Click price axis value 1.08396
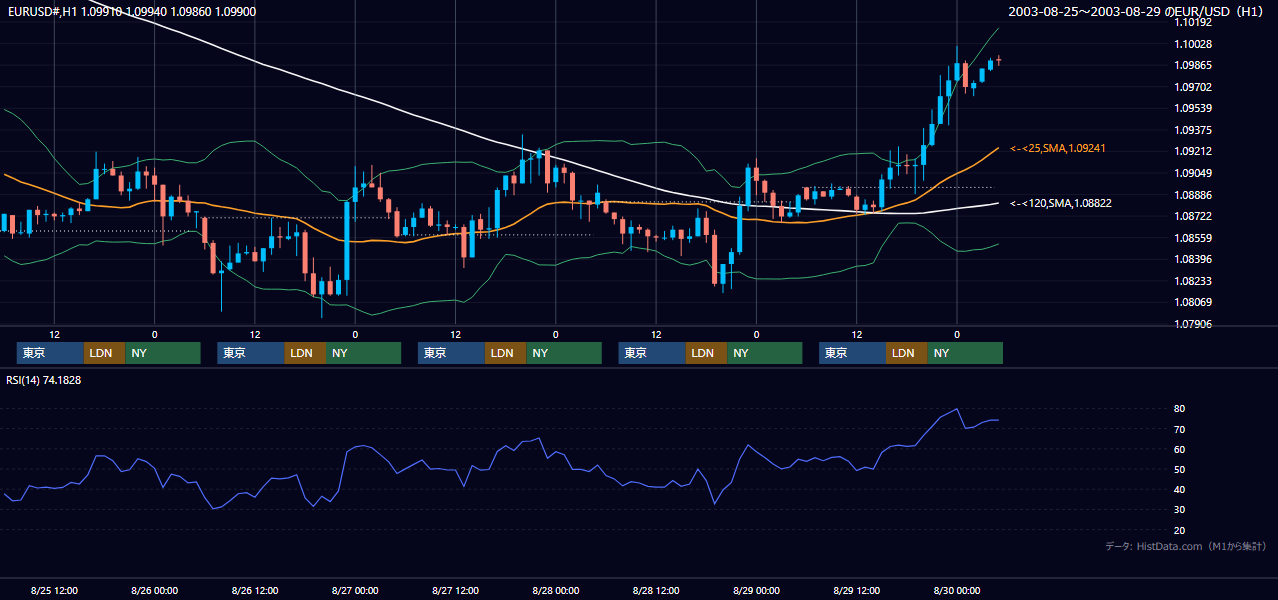This screenshot has height=600, width=1278. (1191, 259)
